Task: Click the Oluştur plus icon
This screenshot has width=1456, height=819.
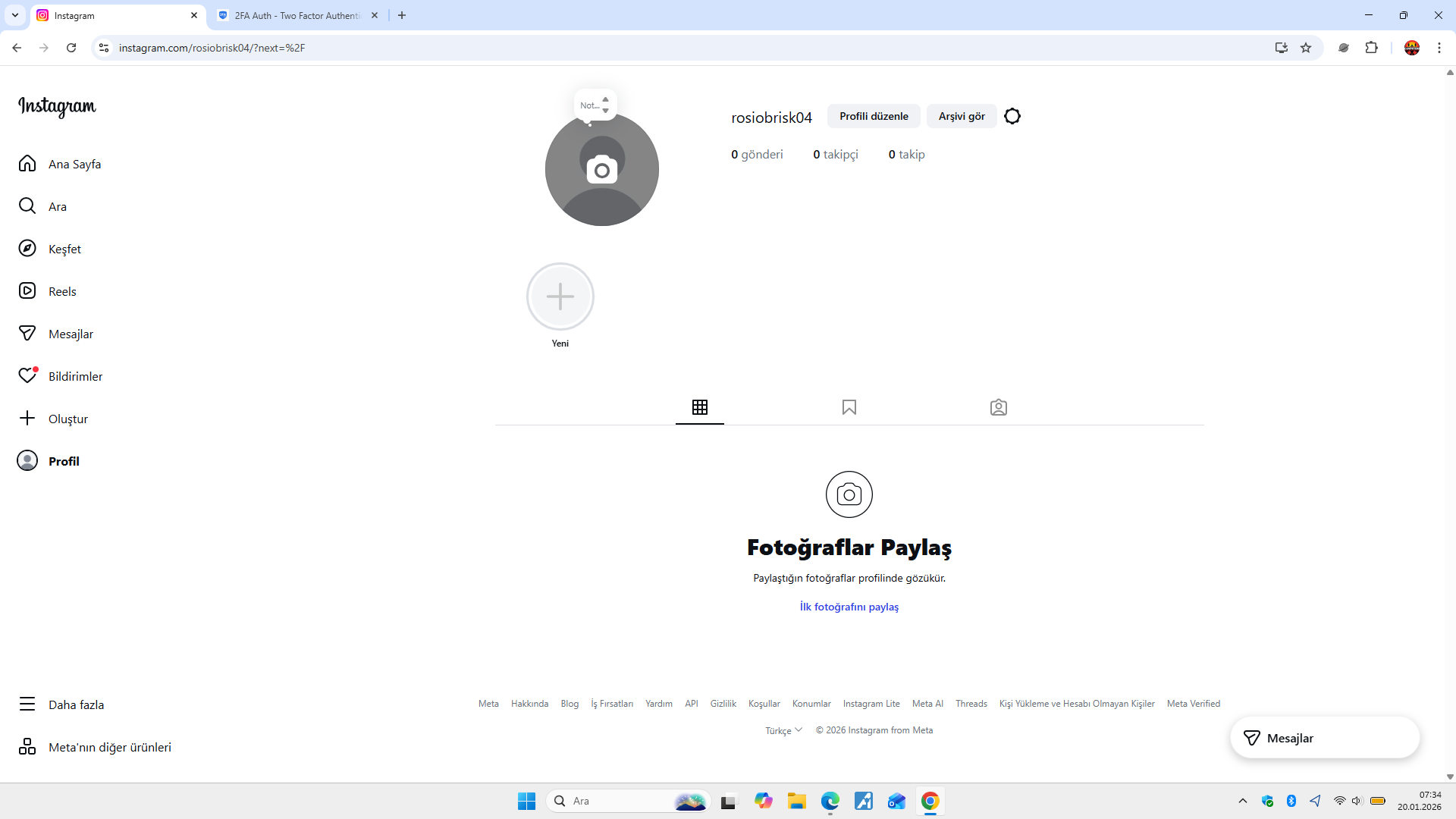Action: point(27,419)
